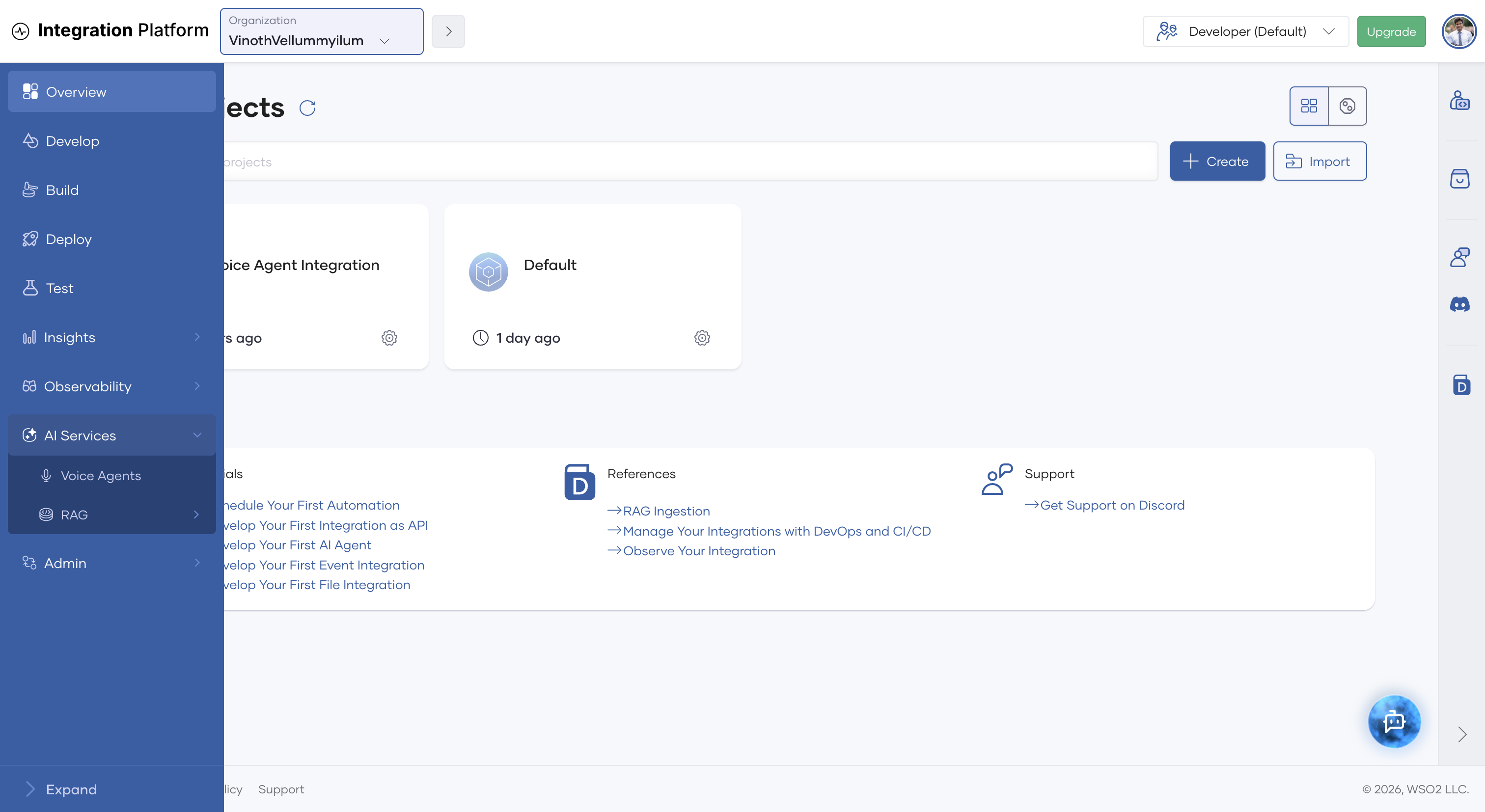This screenshot has width=1485, height=812.
Task: Expand the Admin sidebar section
Action: [112, 563]
